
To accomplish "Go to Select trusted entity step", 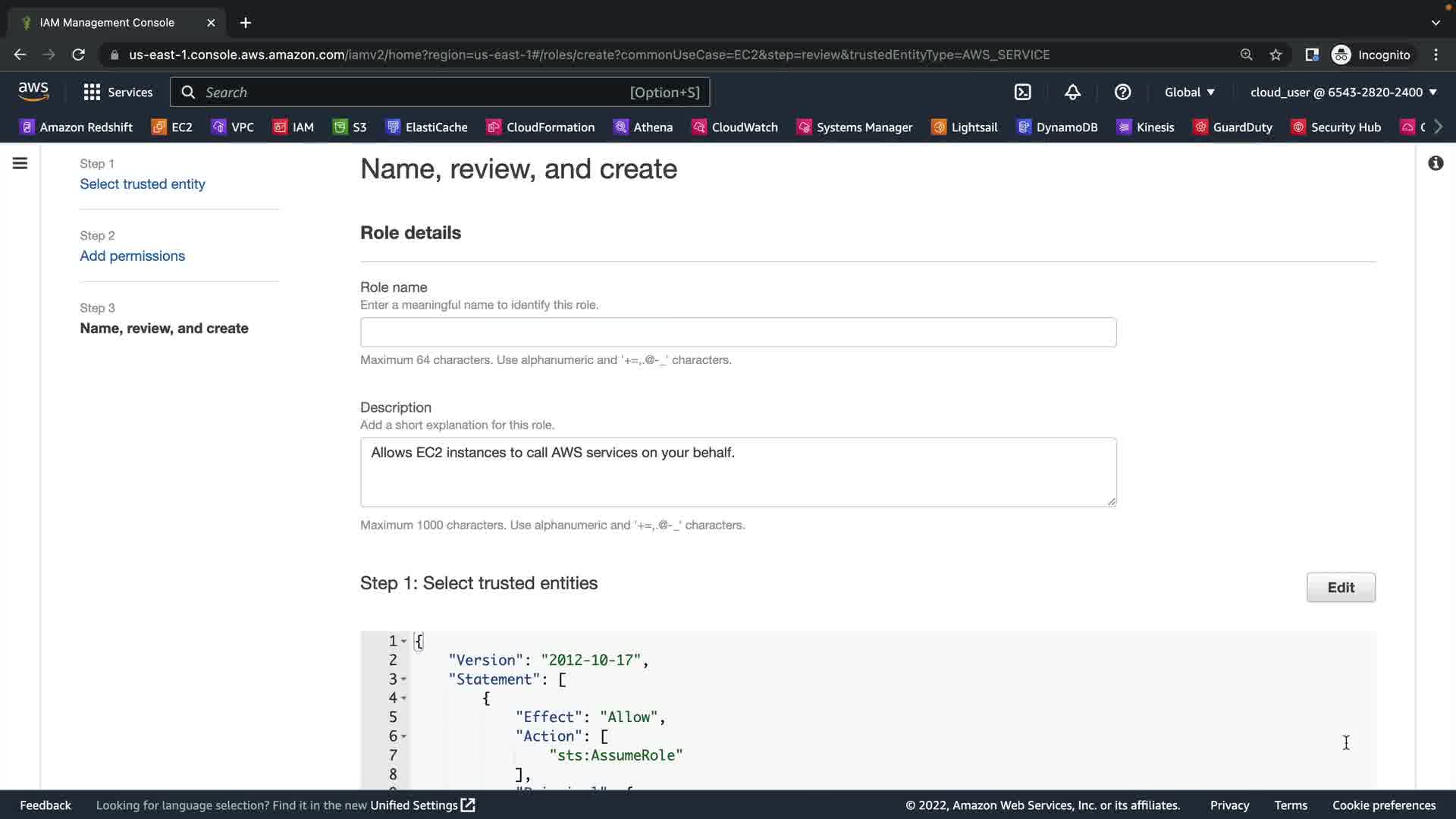I will pos(142,184).
